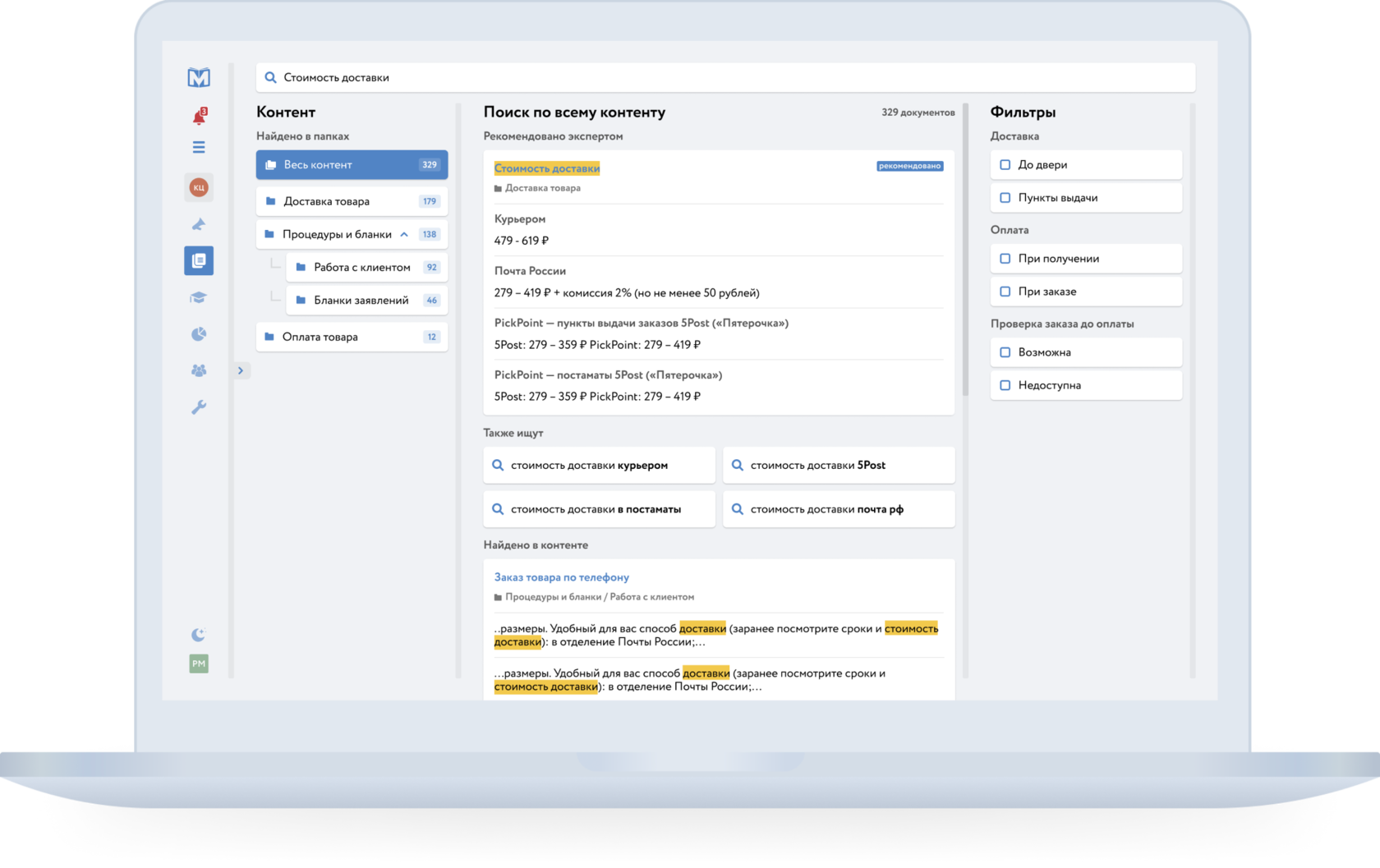This screenshot has height=868, width=1380.
Task: Open the notifications bell with 3 alerts
Action: click(x=199, y=115)
